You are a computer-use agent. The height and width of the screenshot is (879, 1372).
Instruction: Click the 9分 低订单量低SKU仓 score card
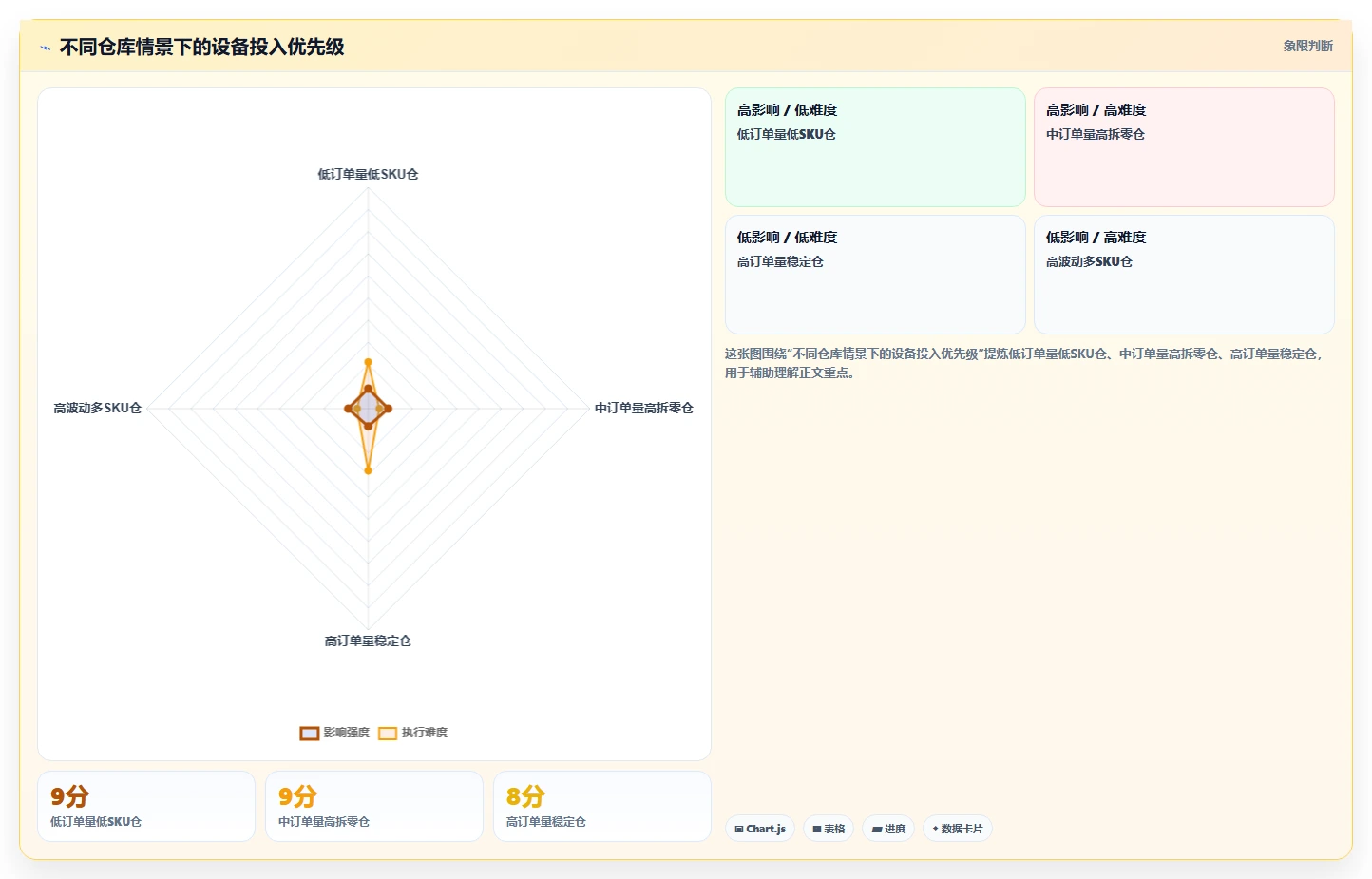146,806
